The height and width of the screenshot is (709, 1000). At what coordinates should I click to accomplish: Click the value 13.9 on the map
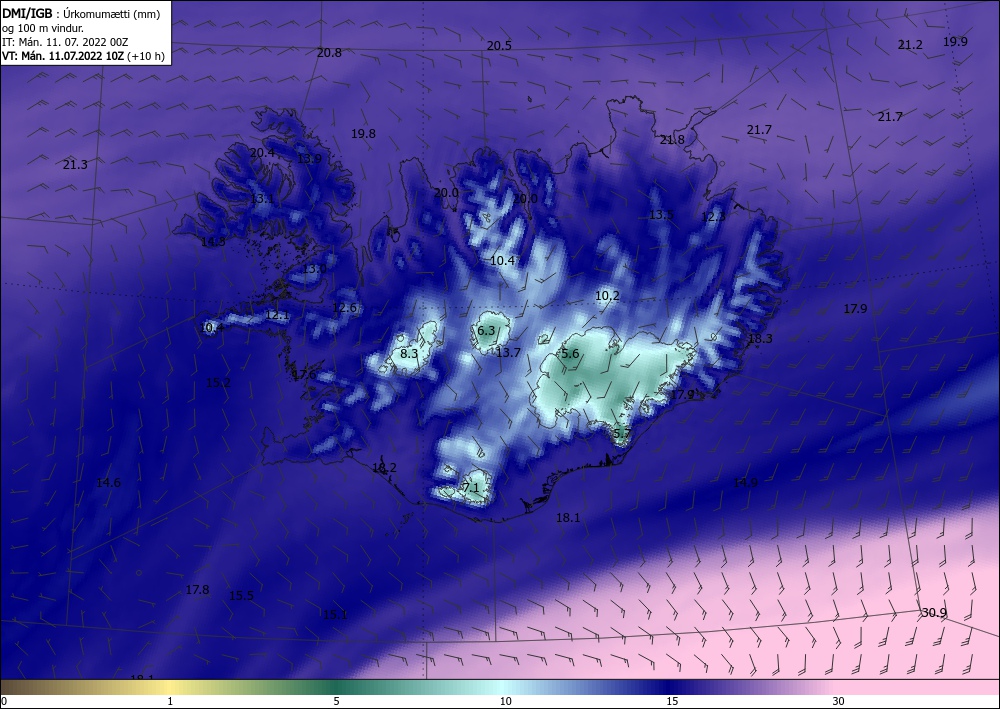tap(309, 159)
